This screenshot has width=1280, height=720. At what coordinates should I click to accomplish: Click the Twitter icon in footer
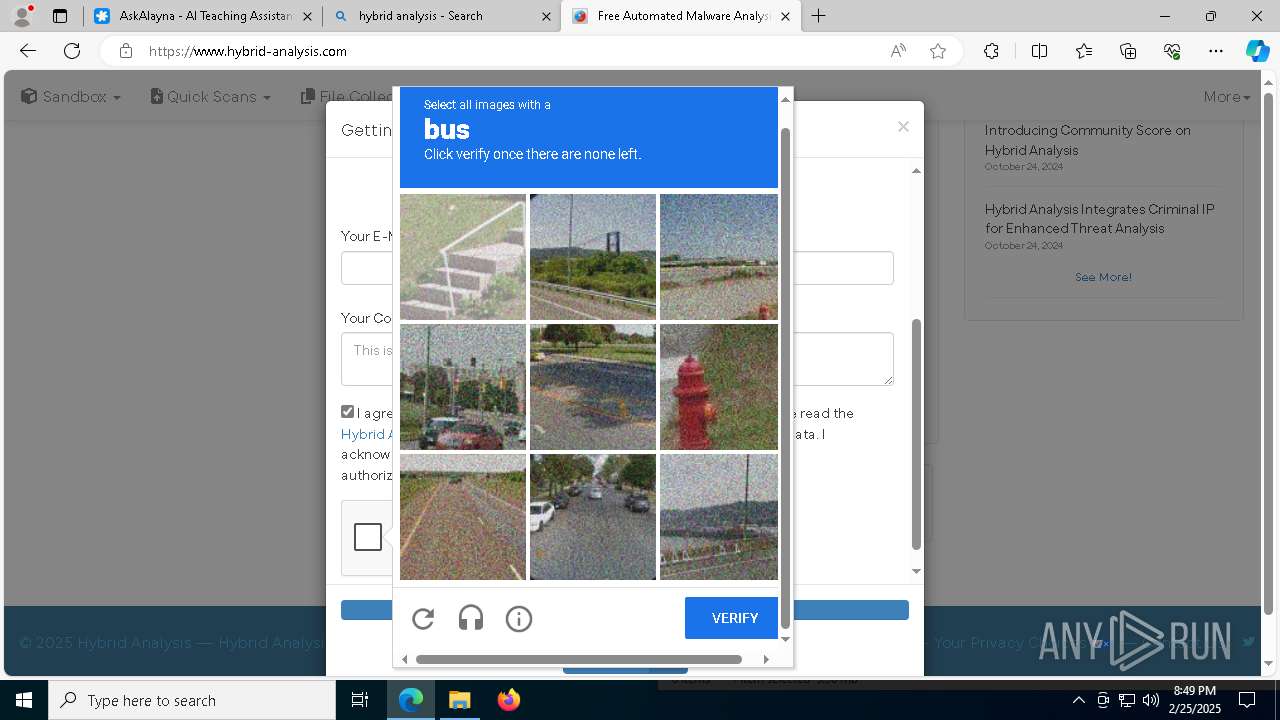pyautogui.click(x=1249, y=642)
